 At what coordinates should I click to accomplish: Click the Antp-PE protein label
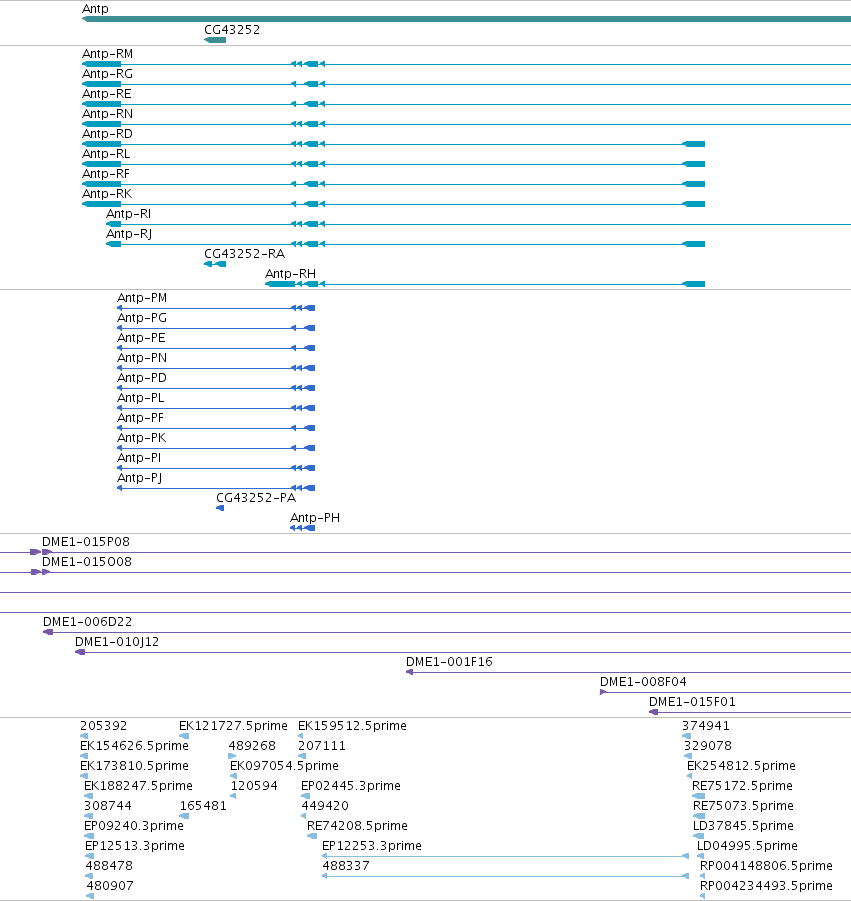(141, 338)
